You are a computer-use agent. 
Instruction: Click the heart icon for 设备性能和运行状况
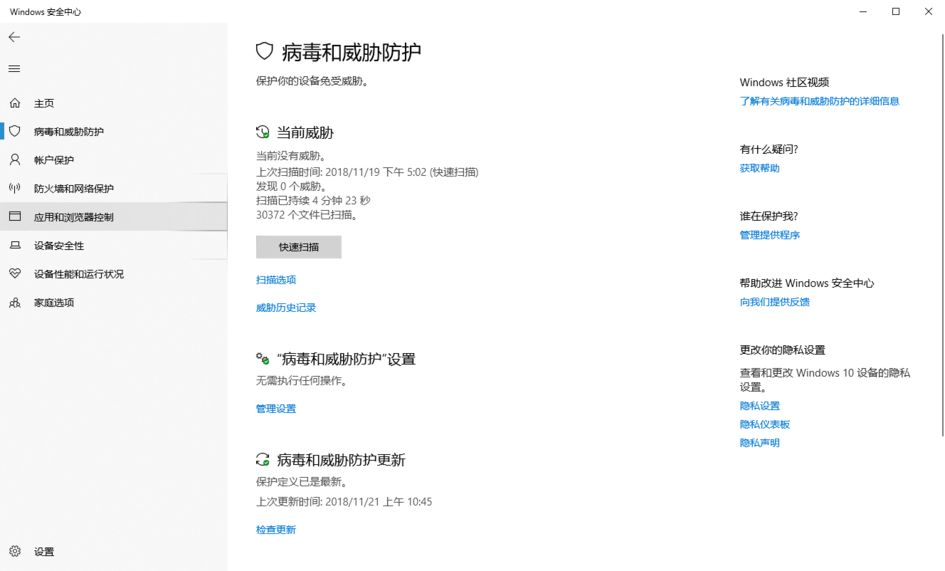pyautogui.click(x=15, y=274)
